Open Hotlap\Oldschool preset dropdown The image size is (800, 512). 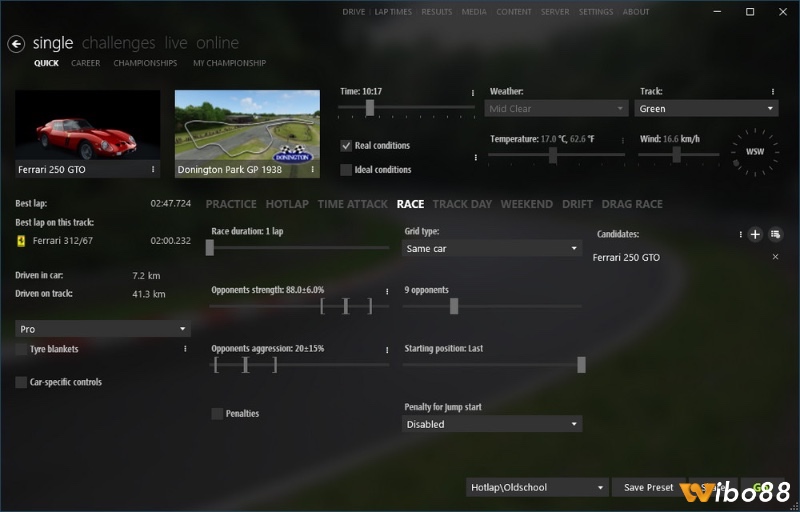(x=537, y=488)
